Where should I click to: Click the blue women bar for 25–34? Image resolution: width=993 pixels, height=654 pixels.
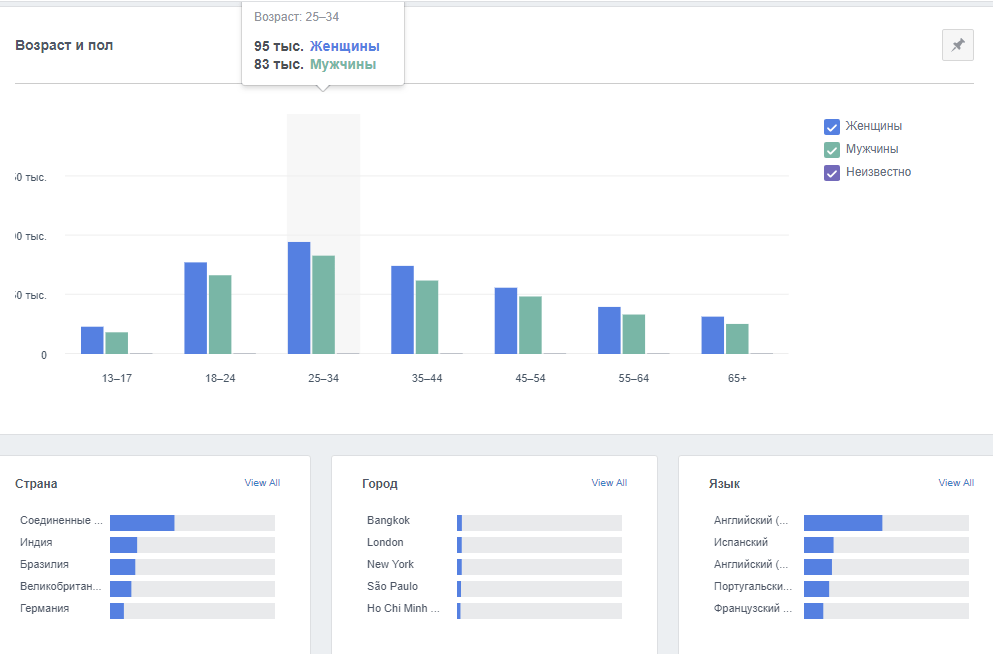point(299,298)
